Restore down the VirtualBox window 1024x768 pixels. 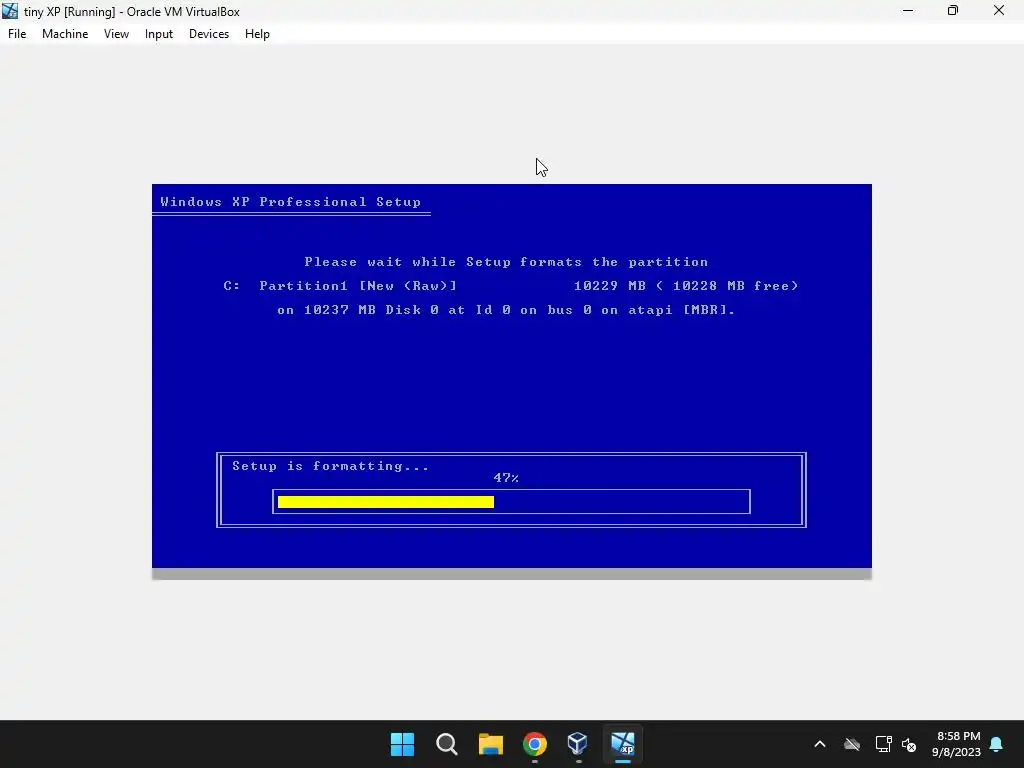pos(953,11)
